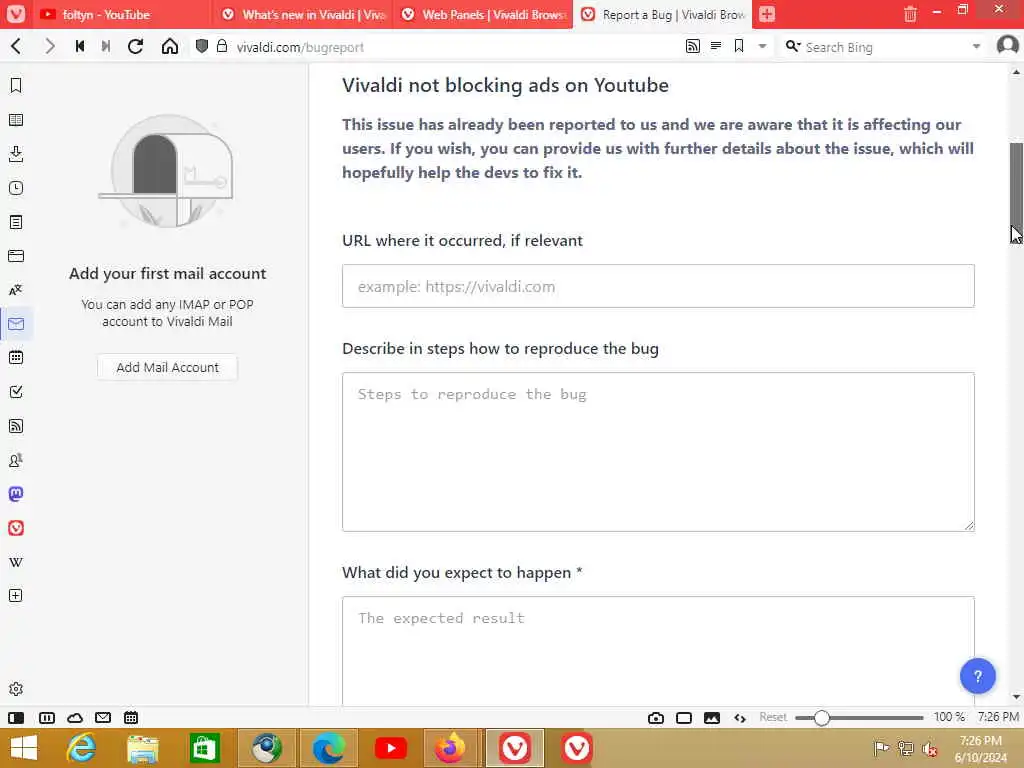Open the History panel

coord(16,188)
